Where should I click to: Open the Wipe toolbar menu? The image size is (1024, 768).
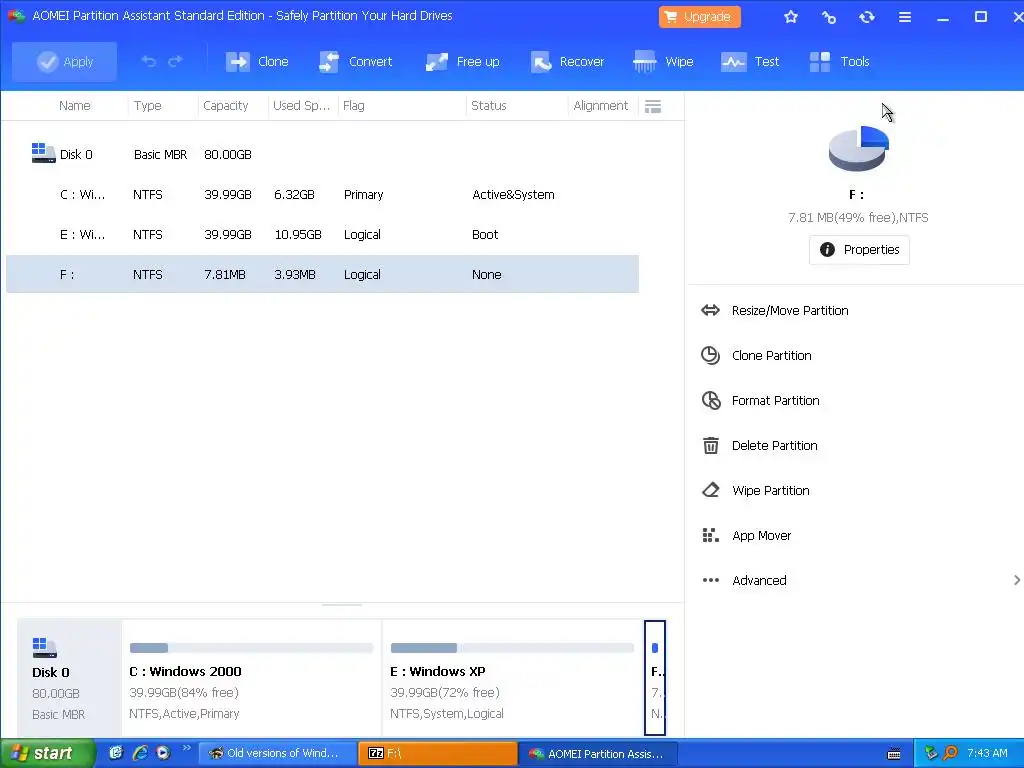663,61
